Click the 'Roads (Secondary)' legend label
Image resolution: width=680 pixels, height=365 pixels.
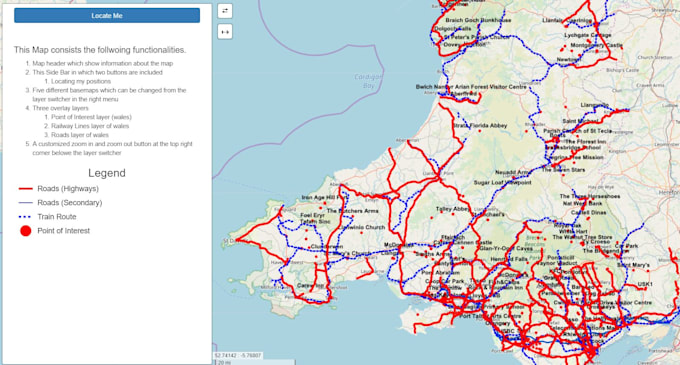point(70,202)
